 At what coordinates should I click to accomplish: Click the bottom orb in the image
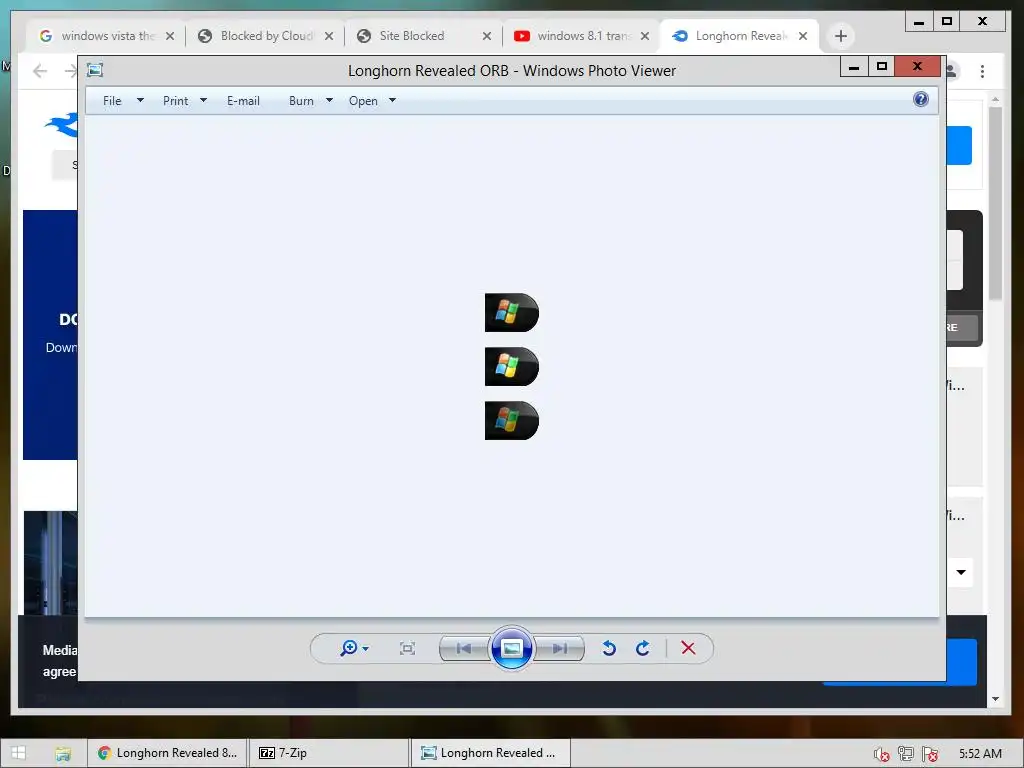coord(511,421)
